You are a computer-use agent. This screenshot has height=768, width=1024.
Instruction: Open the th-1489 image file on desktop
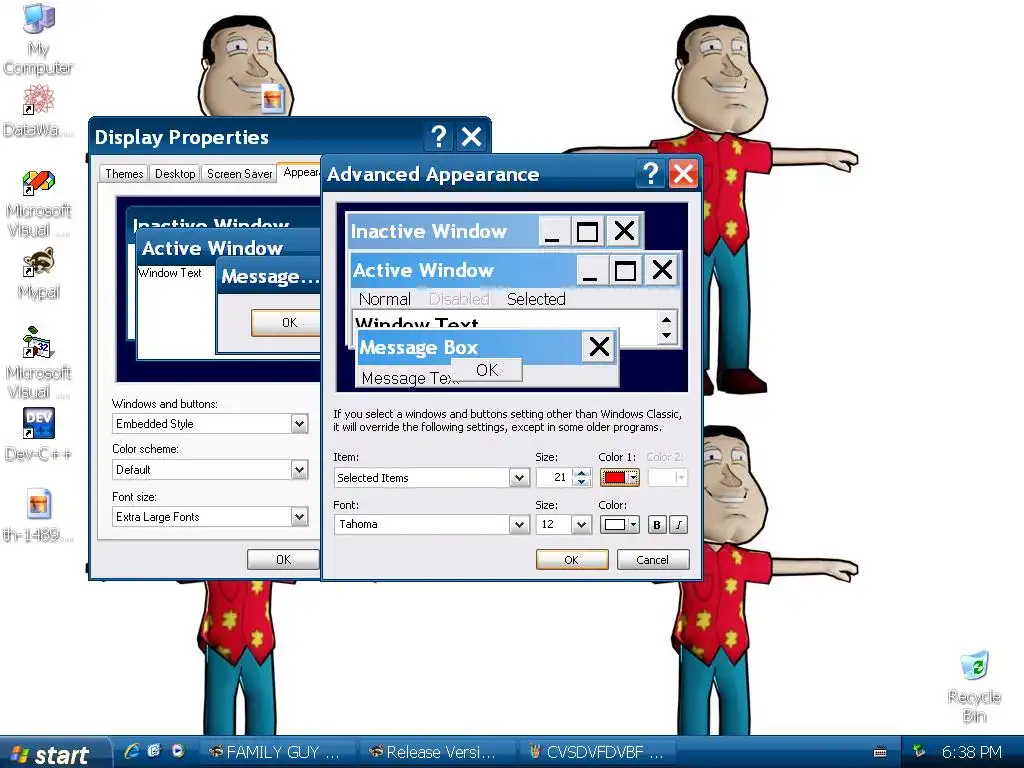click(x=38, y=516)
